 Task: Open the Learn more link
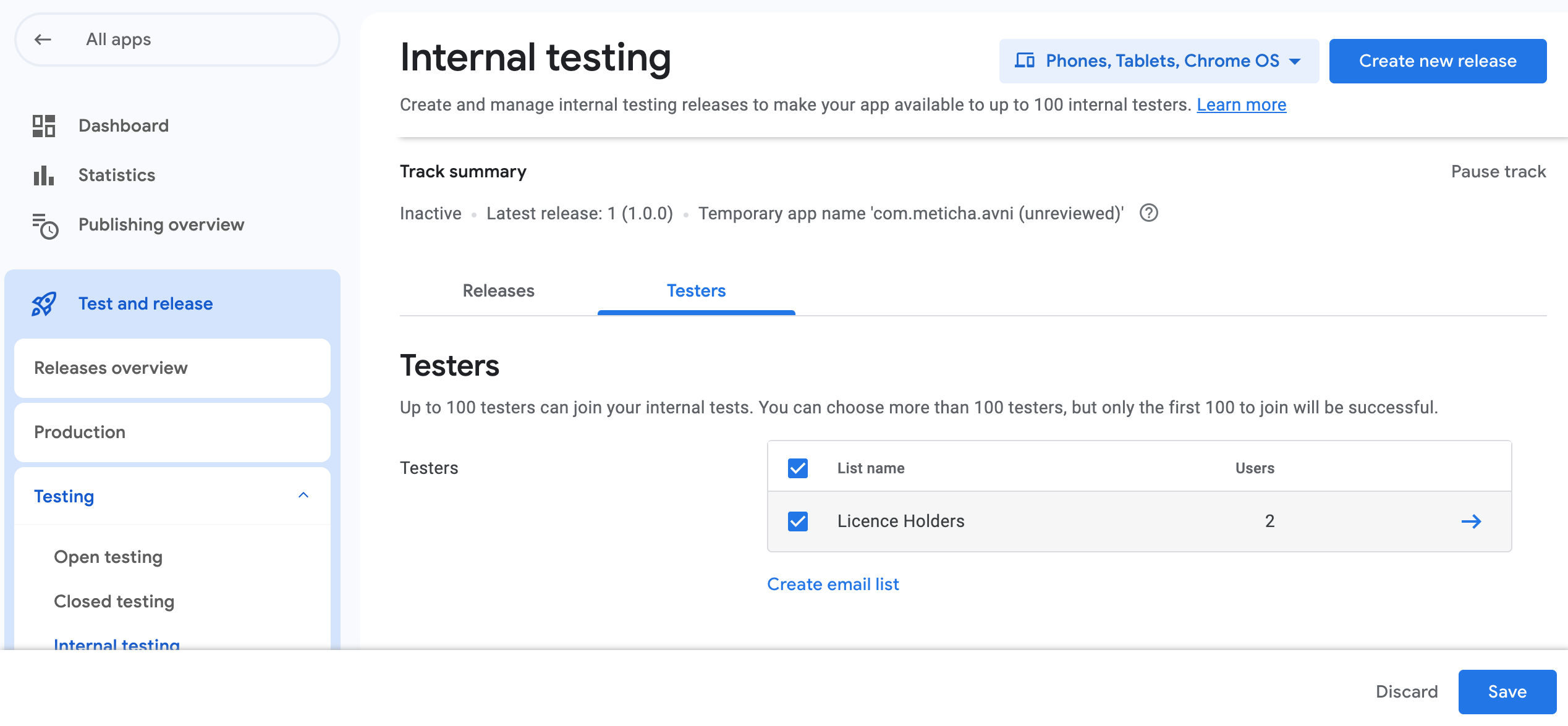[x=1241, y=104]
